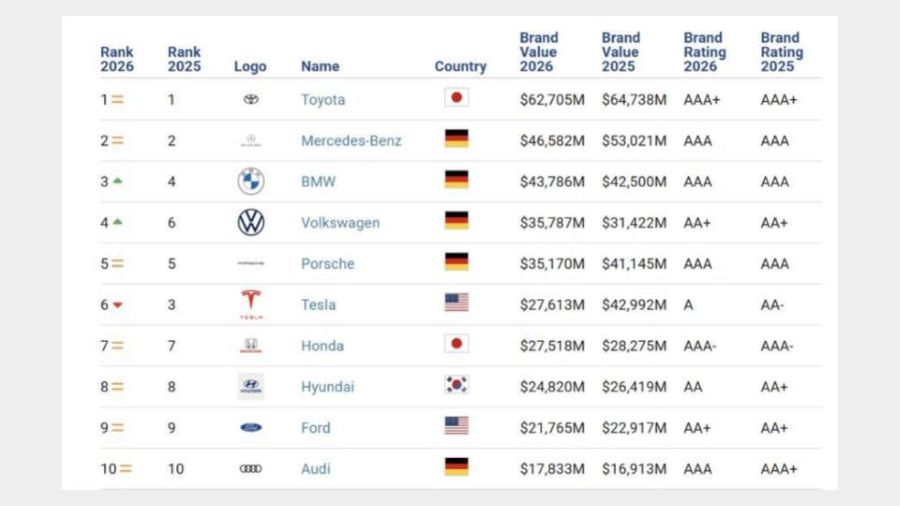The image size is (900, 506).
Task: Click the green up arrow beside BMW rank
Action: click(x=118, y=181)
